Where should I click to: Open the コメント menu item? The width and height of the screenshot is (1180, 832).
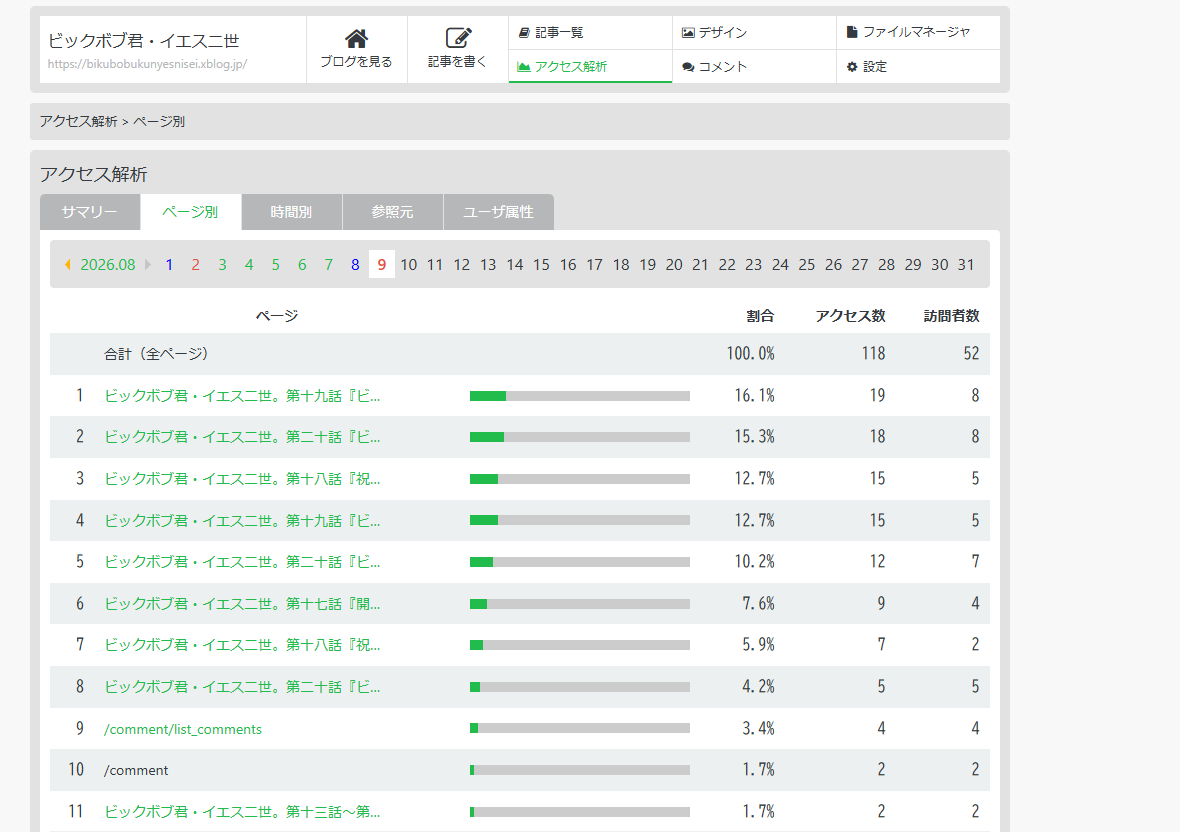(x=754, y=67)
